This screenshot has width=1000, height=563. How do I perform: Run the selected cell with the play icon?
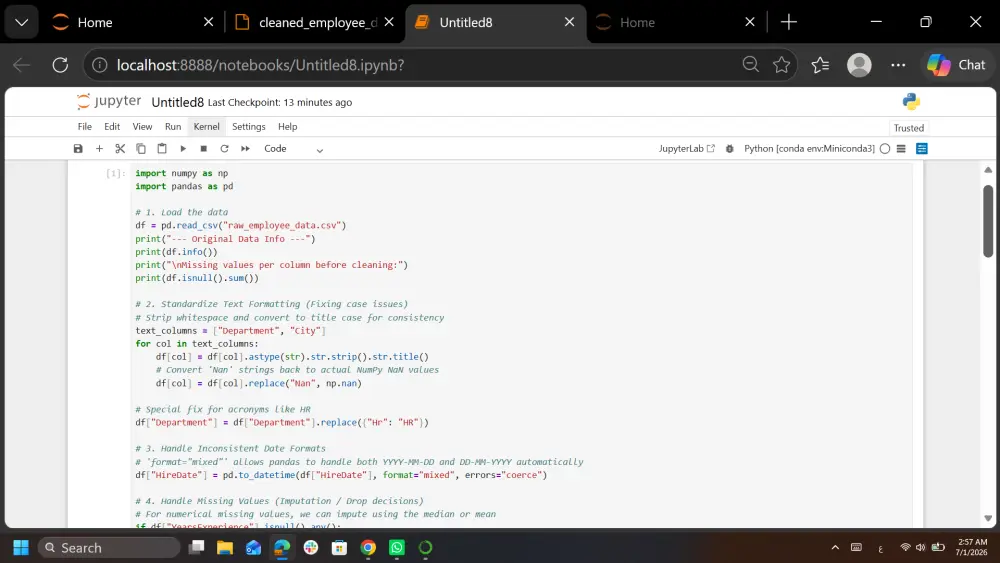click(x=183, y=149)
